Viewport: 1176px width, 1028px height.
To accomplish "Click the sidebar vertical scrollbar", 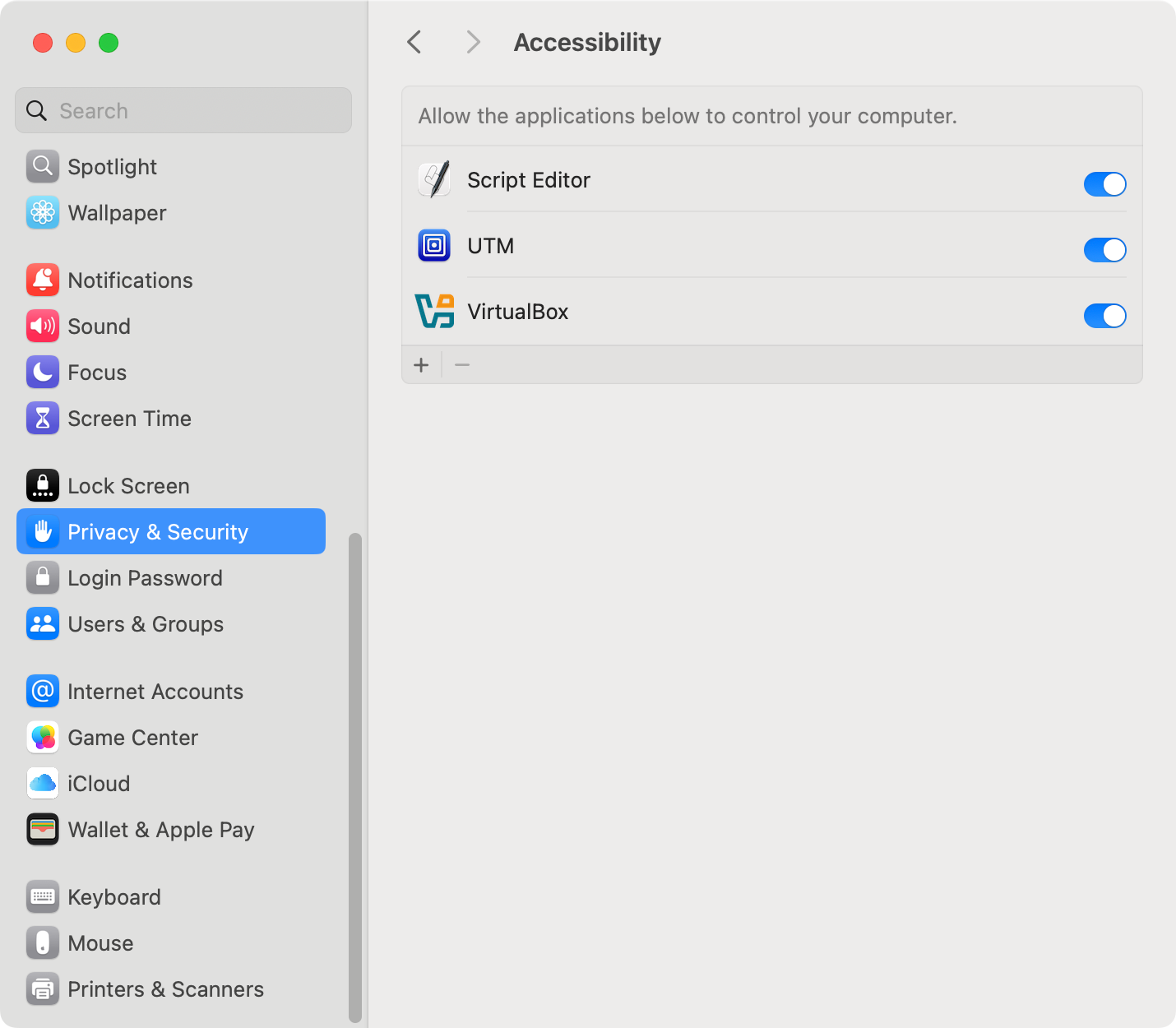I will click(355, 777).
